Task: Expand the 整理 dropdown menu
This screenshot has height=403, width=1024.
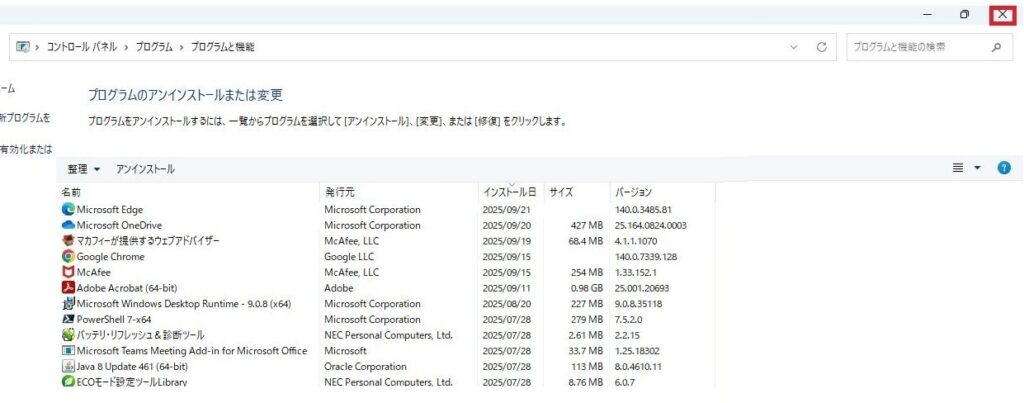Action: point(84,169)
